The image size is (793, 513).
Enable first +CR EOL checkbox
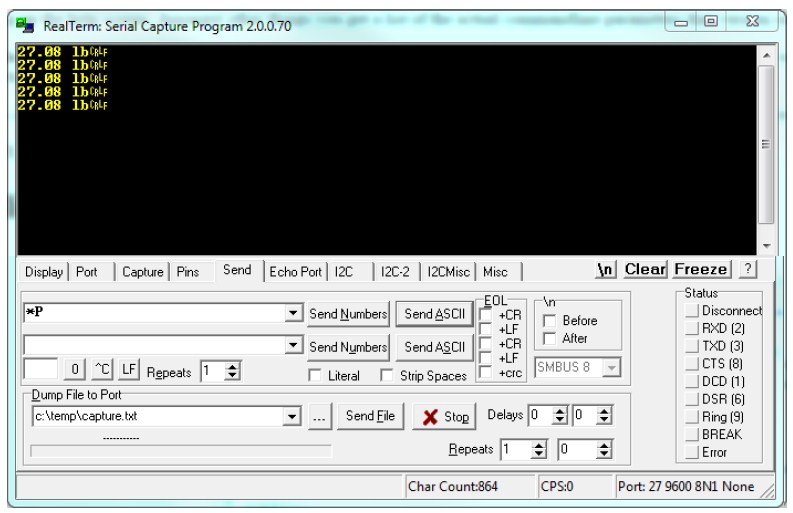[485, 315]
